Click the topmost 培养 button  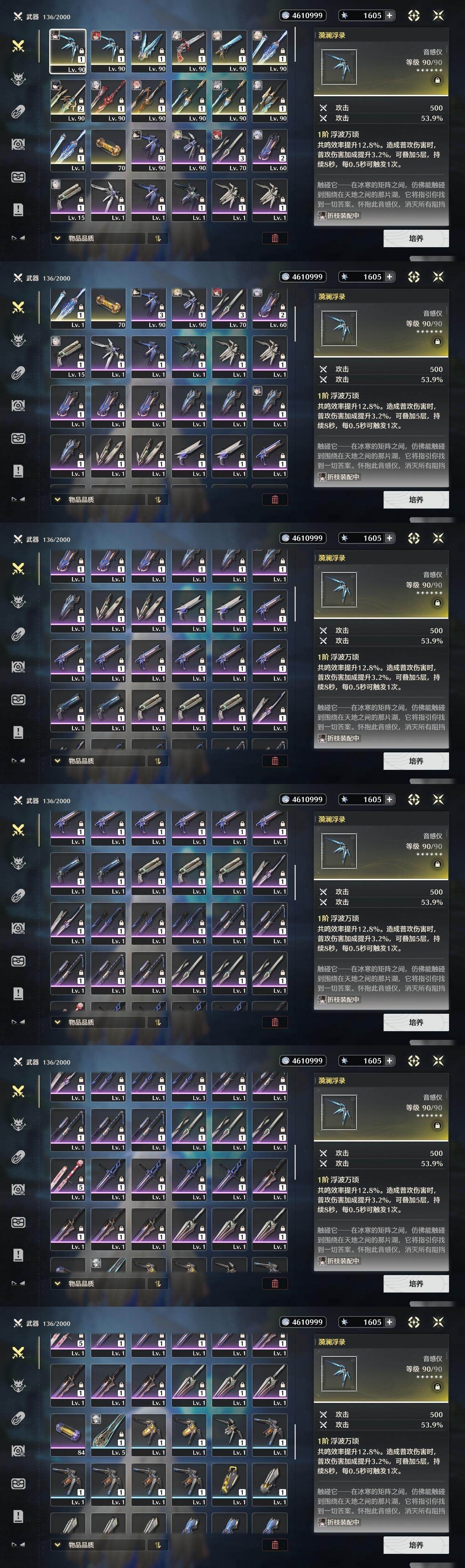point(416,238)
